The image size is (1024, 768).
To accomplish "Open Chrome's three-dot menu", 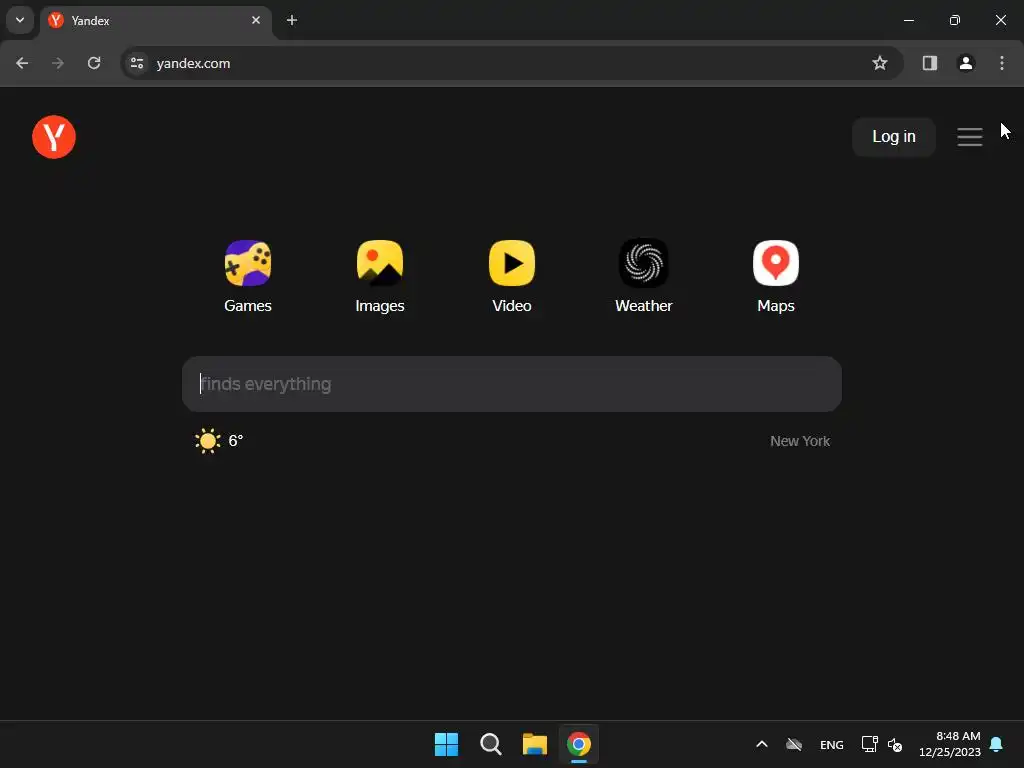I will (x=1002, y=63).
